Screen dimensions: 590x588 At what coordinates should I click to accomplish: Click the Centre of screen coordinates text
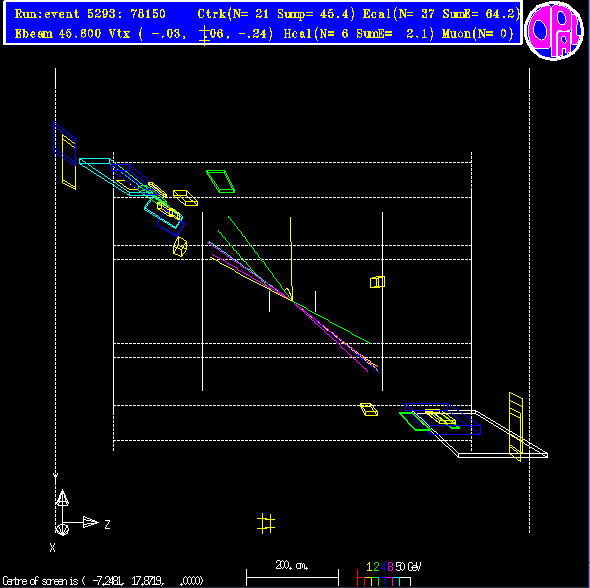coord(103,581)
